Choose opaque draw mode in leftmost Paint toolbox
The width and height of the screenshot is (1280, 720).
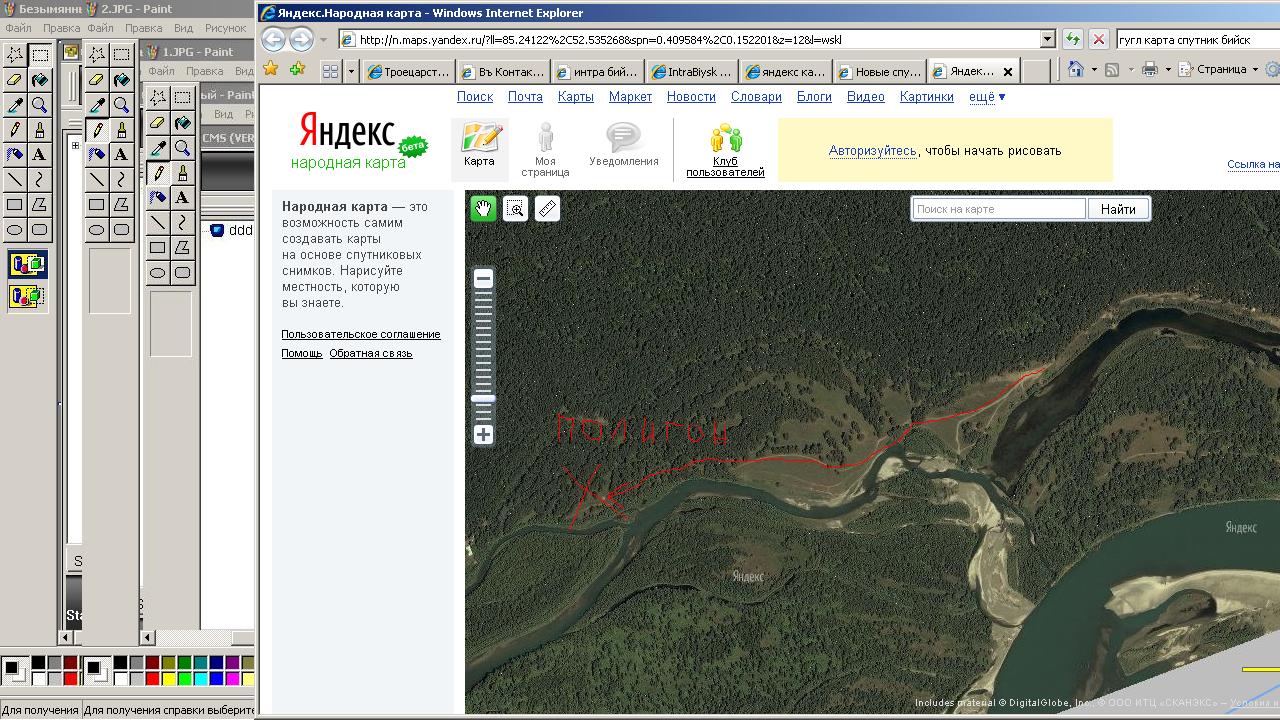tap(27, 265)
